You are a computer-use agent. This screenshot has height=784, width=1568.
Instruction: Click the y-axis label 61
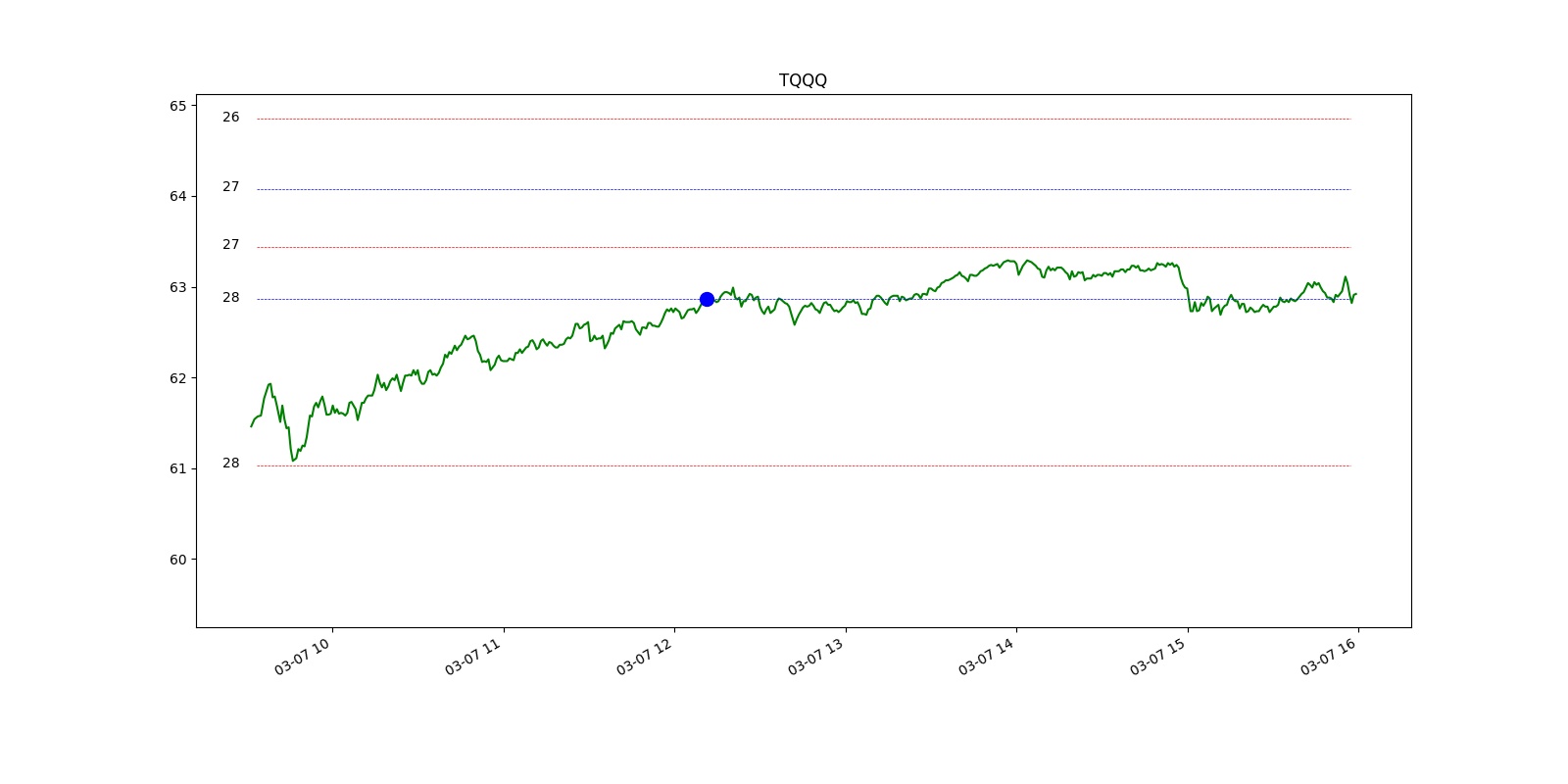(x=177, y=468)
